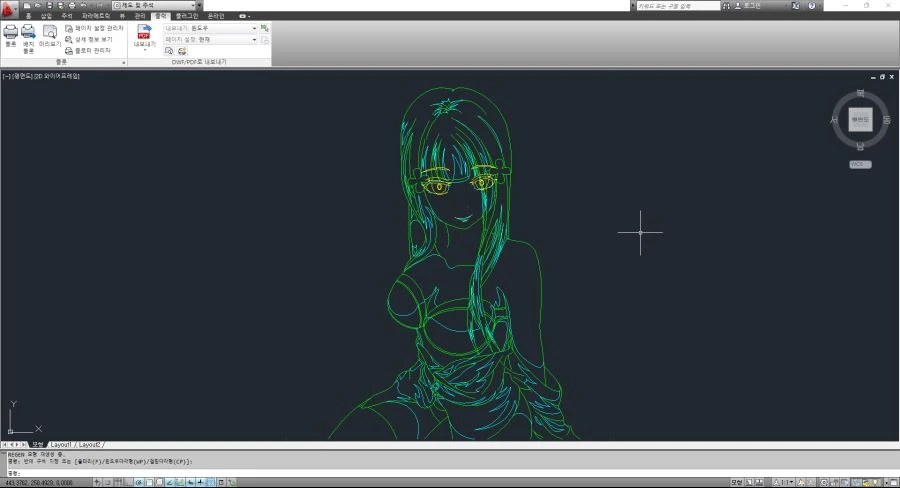Click the DWF/PDF로 내보내기 panel title
This screenshot has width=900, height=488.
pos(199,62)
